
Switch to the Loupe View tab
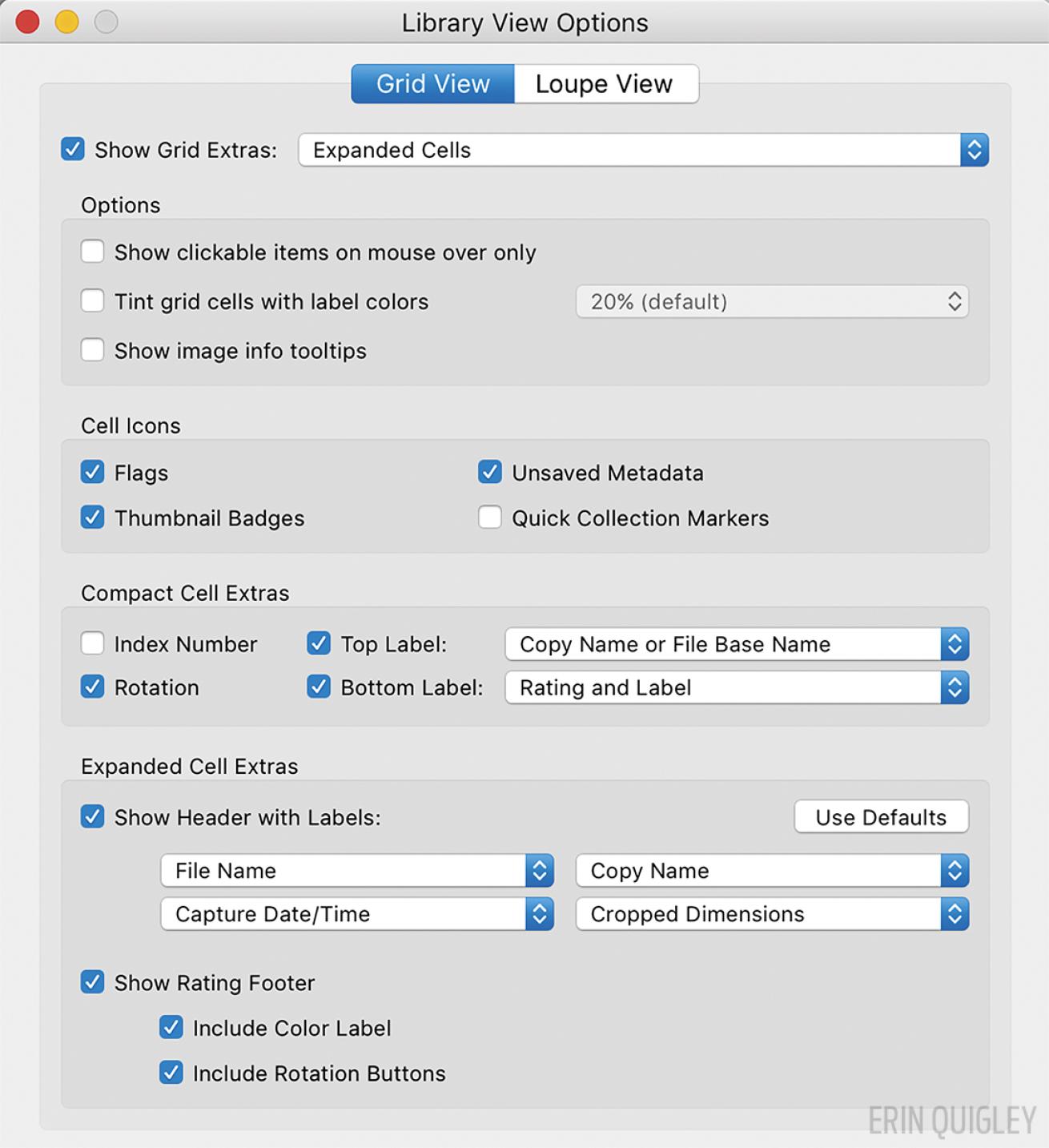(x=605, y=84)
